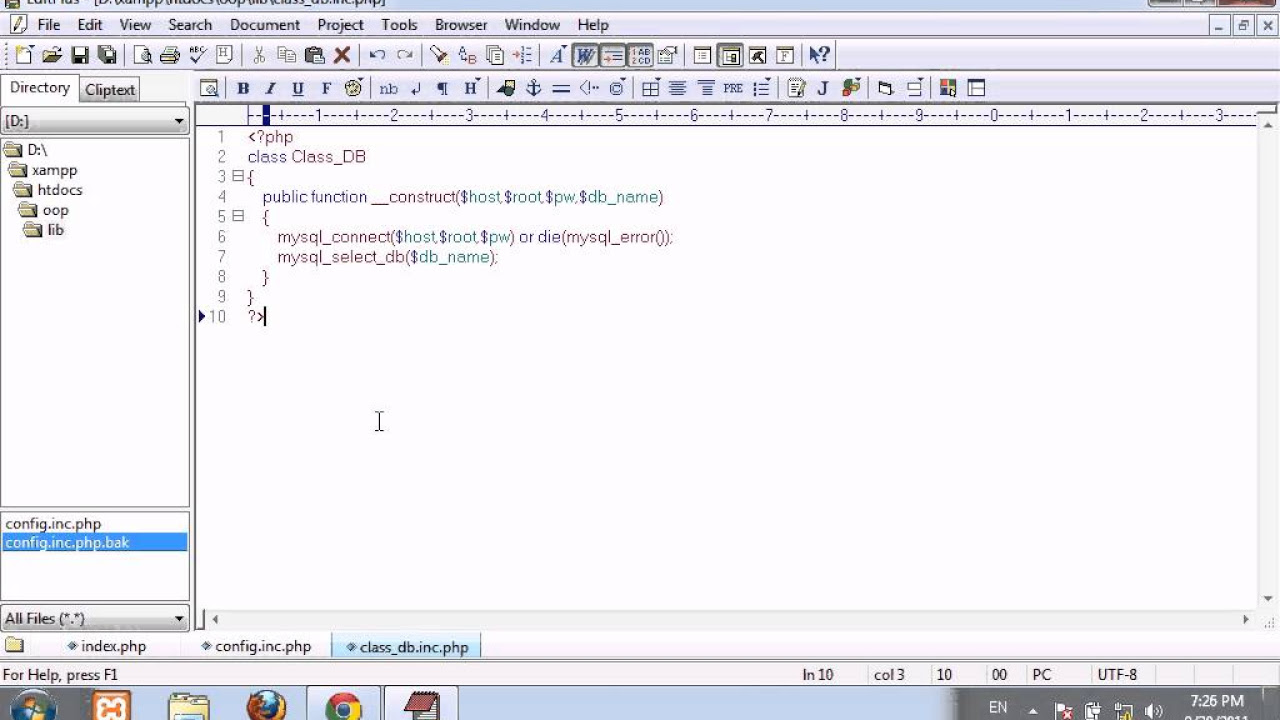The image size is (1280, 720).
Task: Open Print Preview from the toolbar
Action: tap(142, 55)
